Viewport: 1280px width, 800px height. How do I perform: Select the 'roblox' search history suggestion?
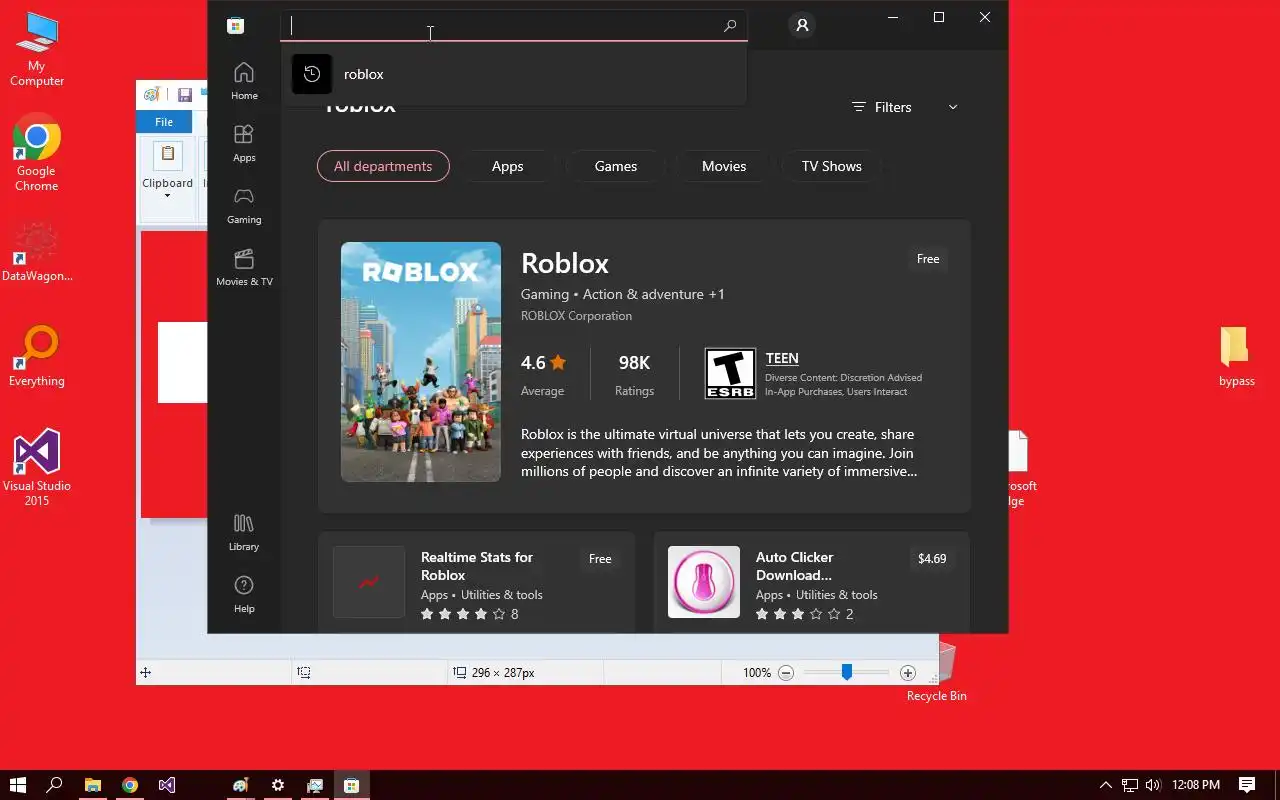tap(513, 74)
